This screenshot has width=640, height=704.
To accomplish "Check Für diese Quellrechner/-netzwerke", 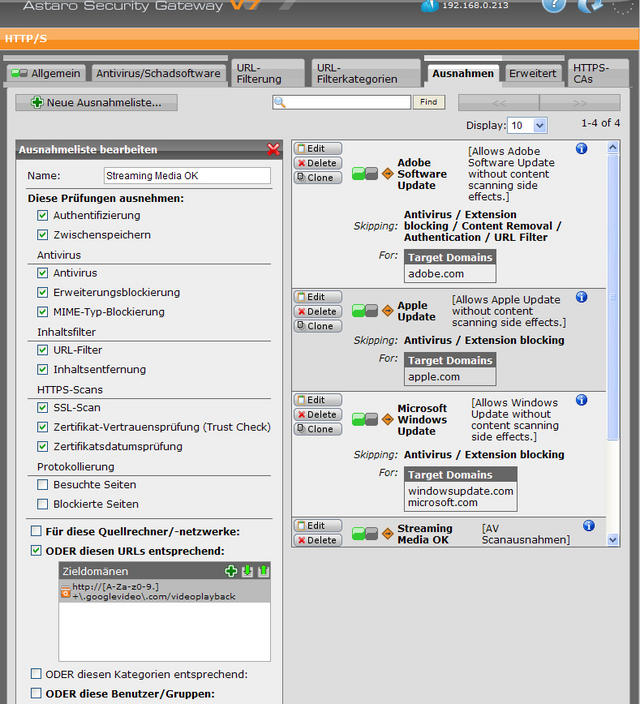I will coord(36,531).
